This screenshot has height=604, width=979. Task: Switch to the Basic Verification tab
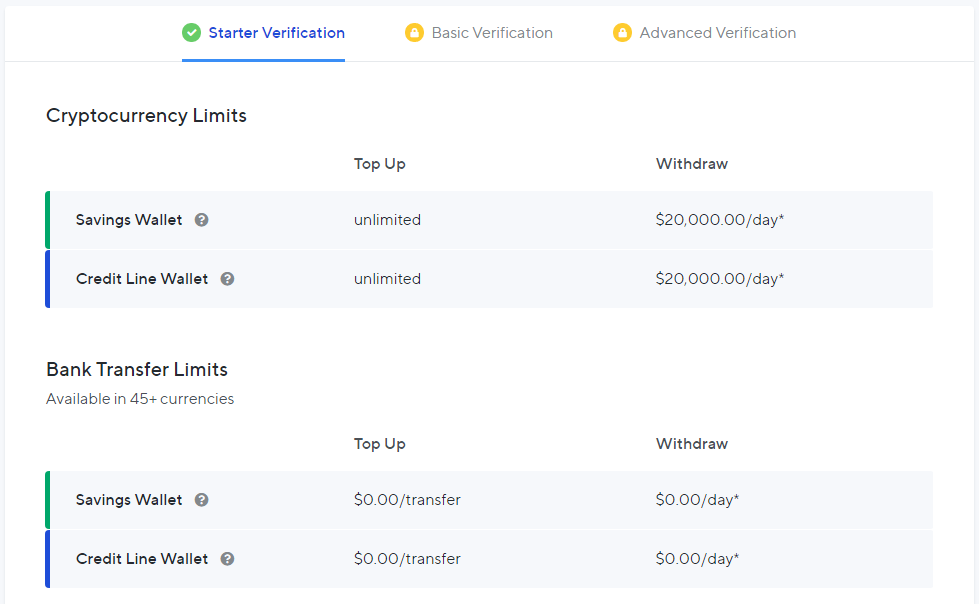pyautogui.click(x=479, y=32)
